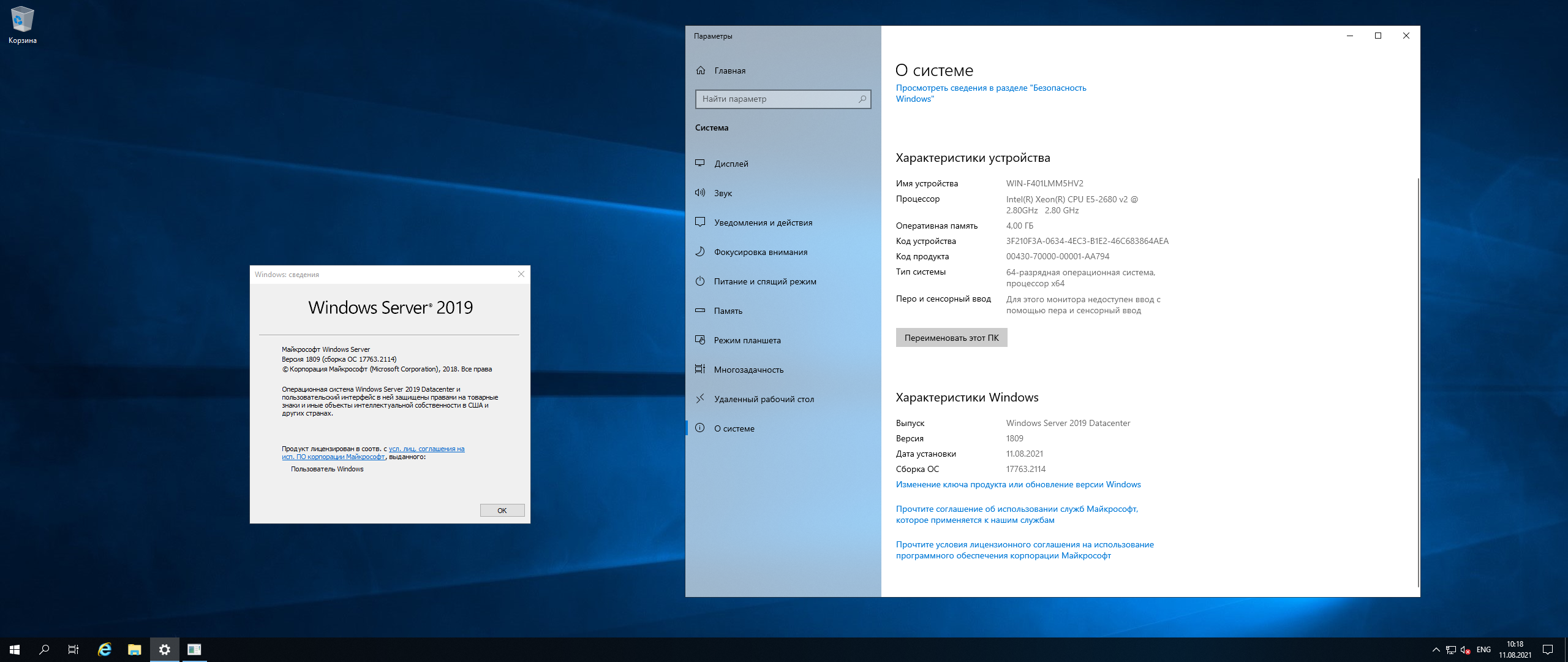Select the Windows Server 2019 Datacenter edition text
1568x662 pixels.
pyautogui.click(x=1068, y=423)
